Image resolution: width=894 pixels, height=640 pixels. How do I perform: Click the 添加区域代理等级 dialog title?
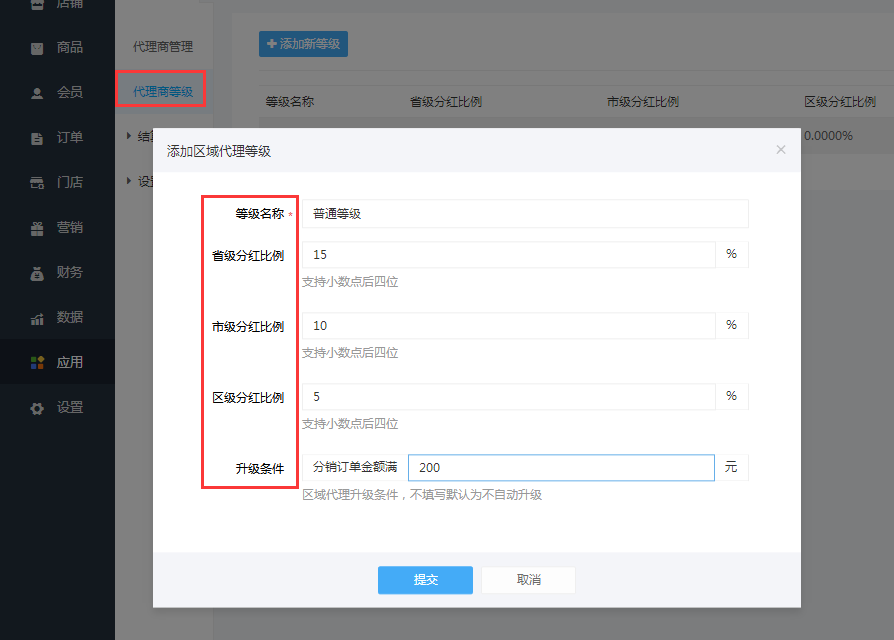(219, 151)
